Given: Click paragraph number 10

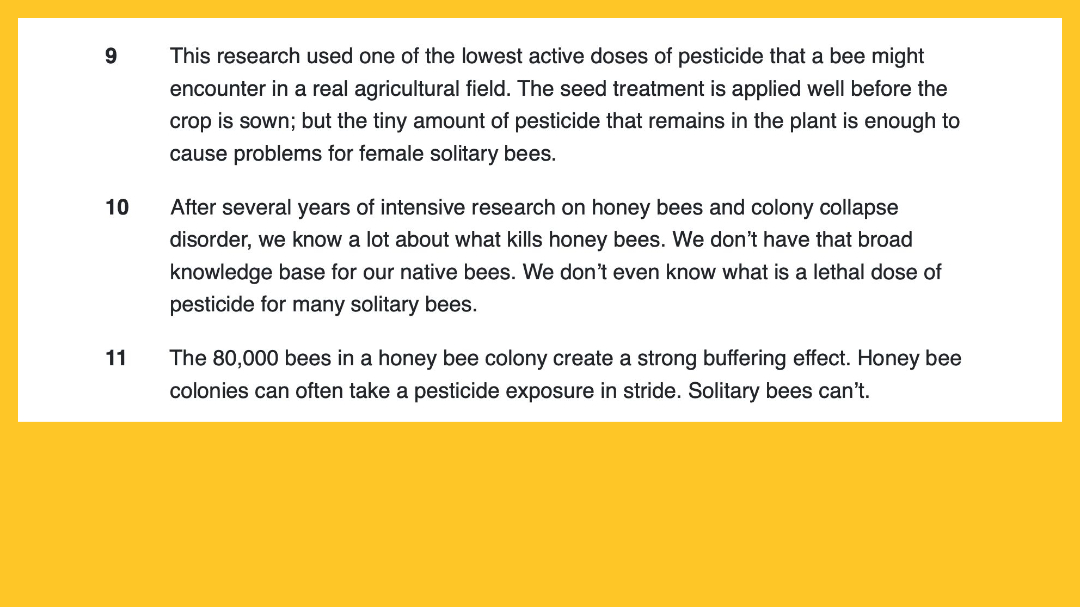Looking at the screenshot, I should pyautogui.click(x=117, y=208).
